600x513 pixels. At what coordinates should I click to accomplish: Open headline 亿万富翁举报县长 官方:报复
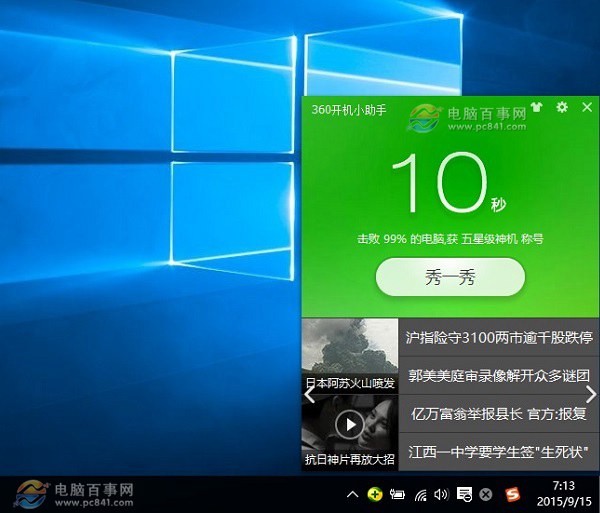point(499,412)
